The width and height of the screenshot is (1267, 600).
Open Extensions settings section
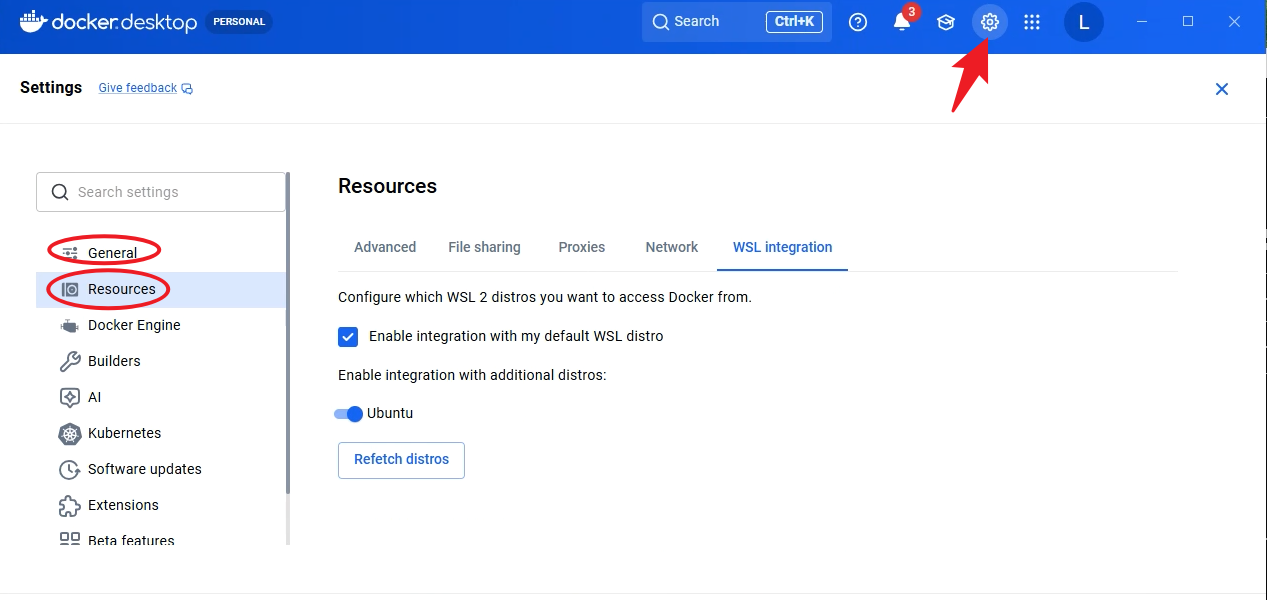pos(161,505)
